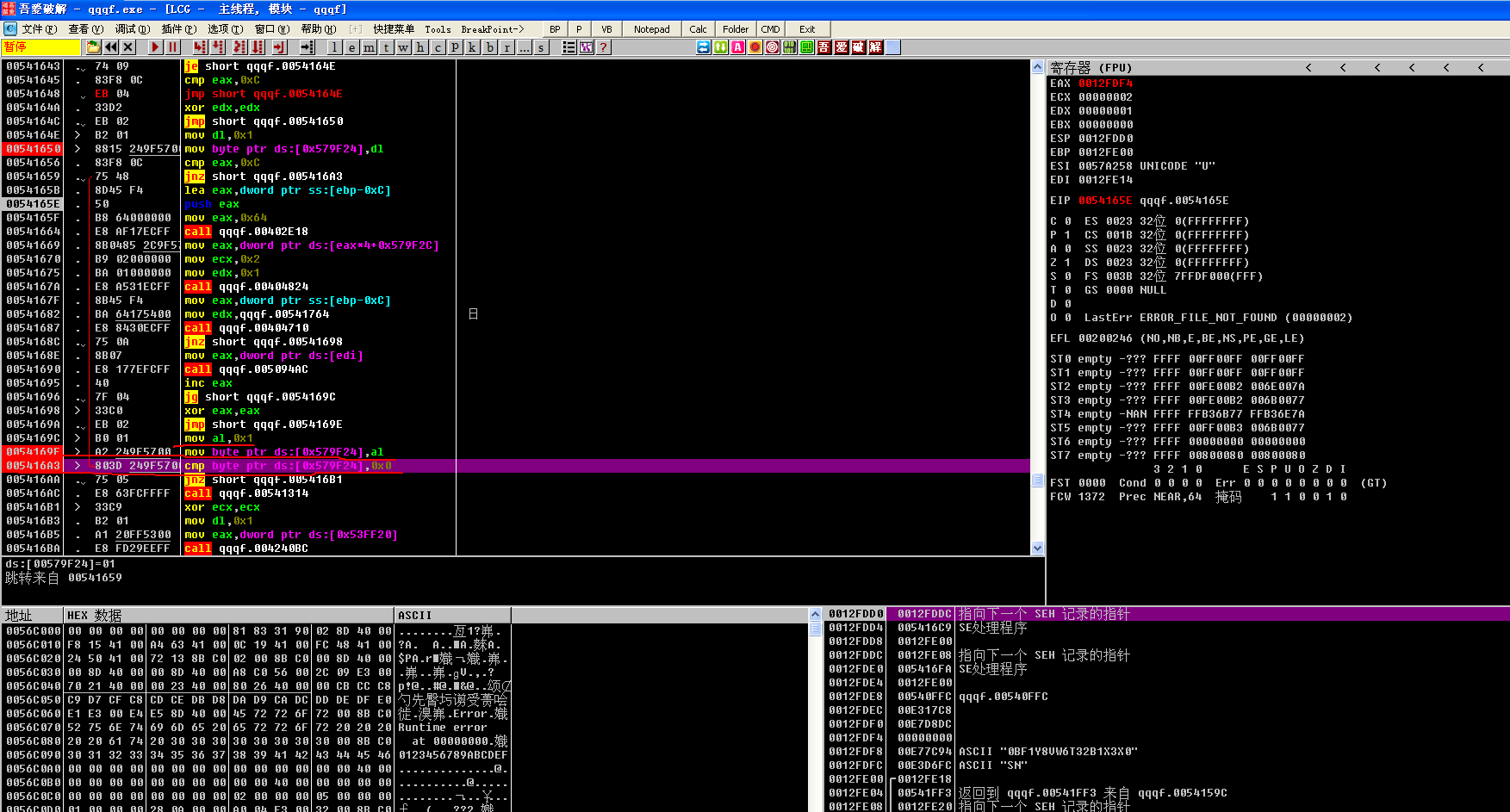Show Run trace via '...' icon

click(x=525, y=47)
